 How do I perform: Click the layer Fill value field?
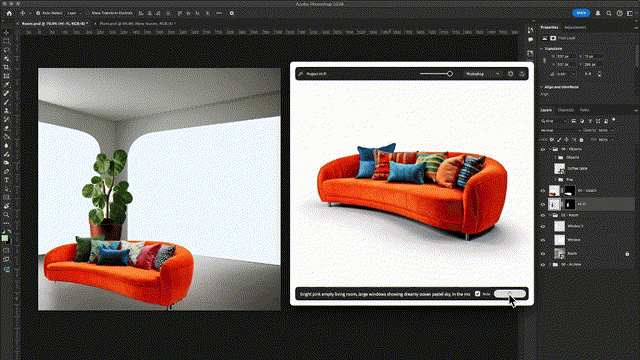tap(604, 140)
